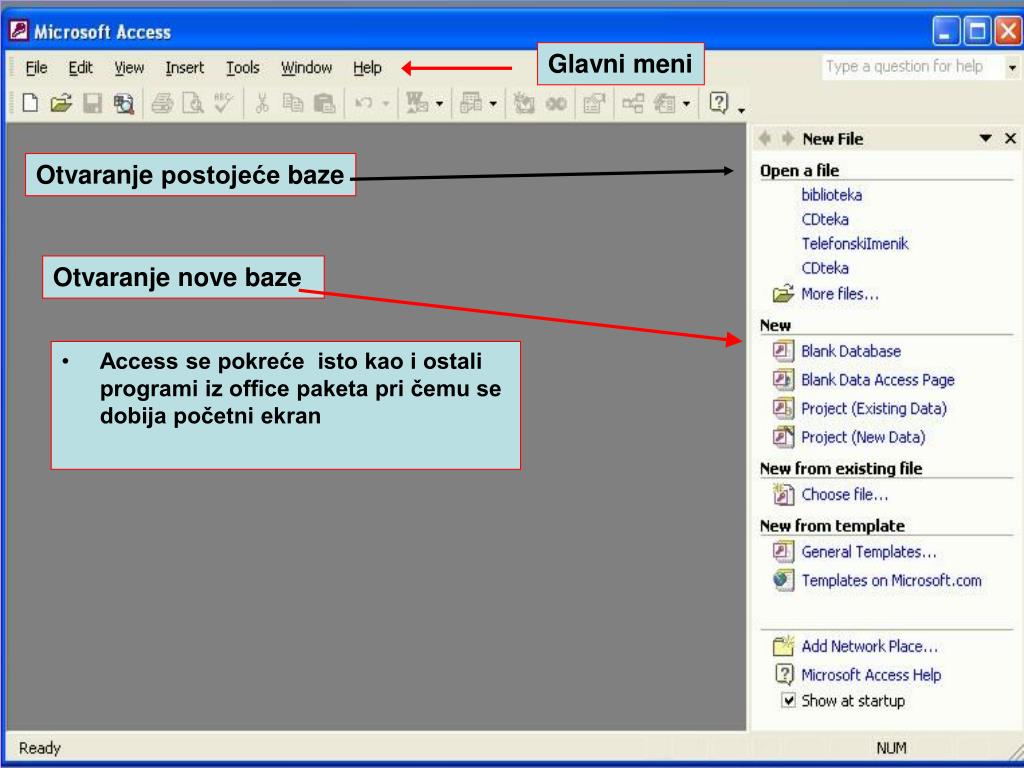Viewport: 1024px width, 768px height.
Task: Click the Analyze toolbar icon
Action: click(470, 103)
